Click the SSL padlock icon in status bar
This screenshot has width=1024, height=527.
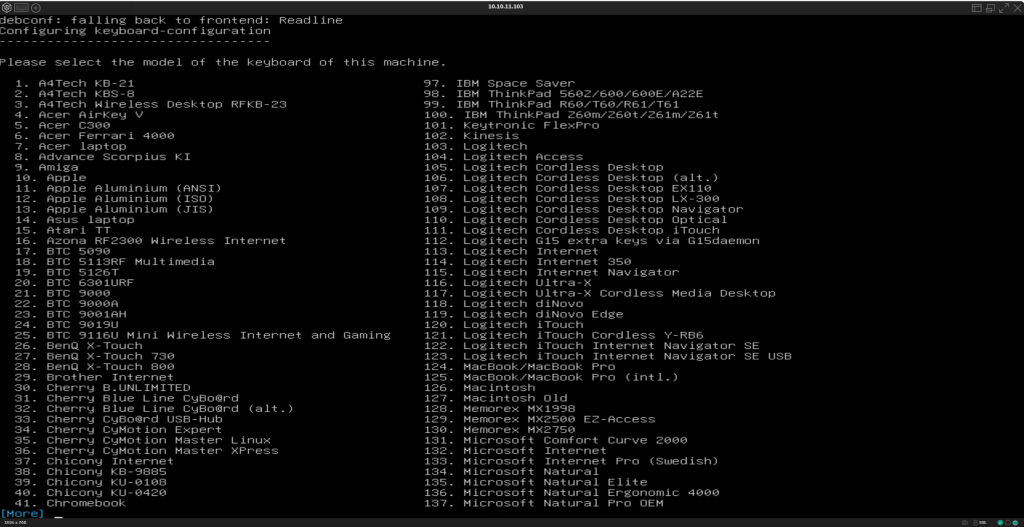tap(975, 522)
